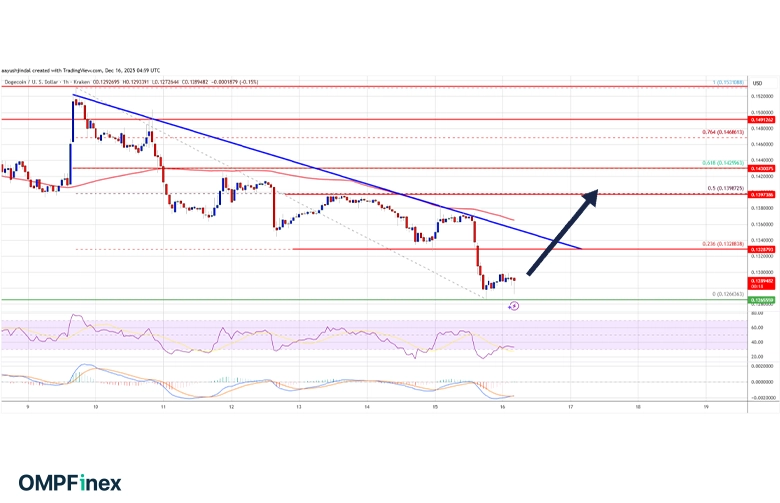Image resolution: width=780 pixels, height=503 pixels.
Task: Click the red 0.1397 price axis tag
Action: (761, 192)
